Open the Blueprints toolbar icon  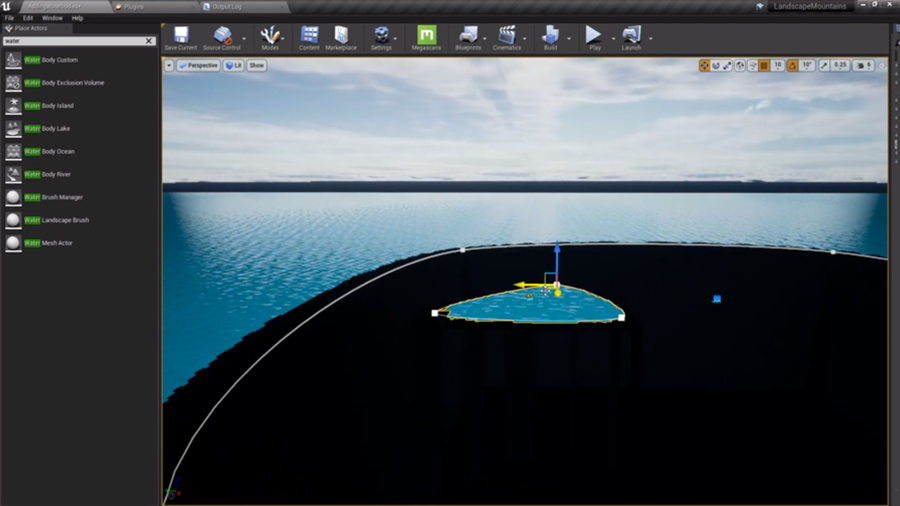(x=467, y=35)
